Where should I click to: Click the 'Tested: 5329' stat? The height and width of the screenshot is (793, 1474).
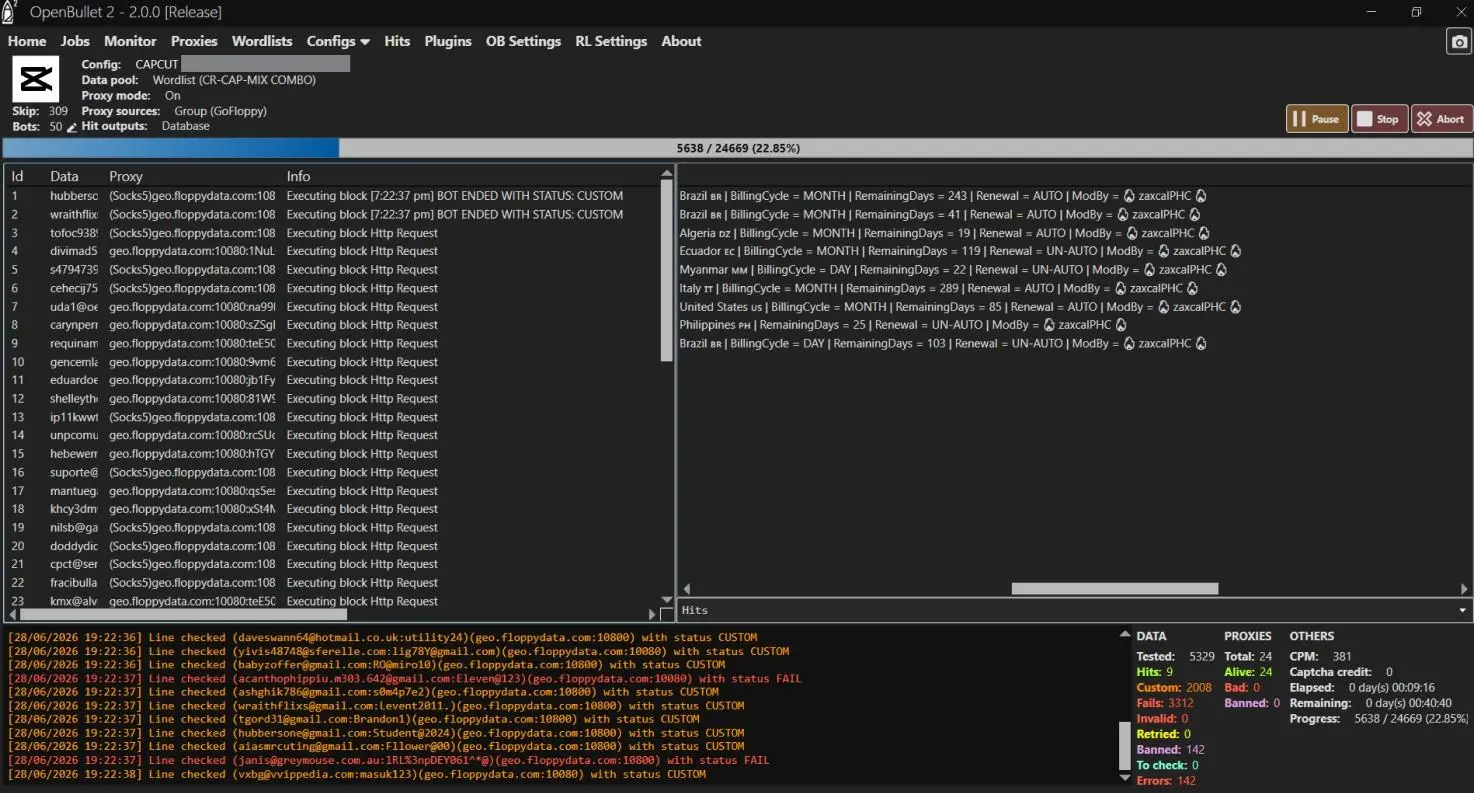1175,657
